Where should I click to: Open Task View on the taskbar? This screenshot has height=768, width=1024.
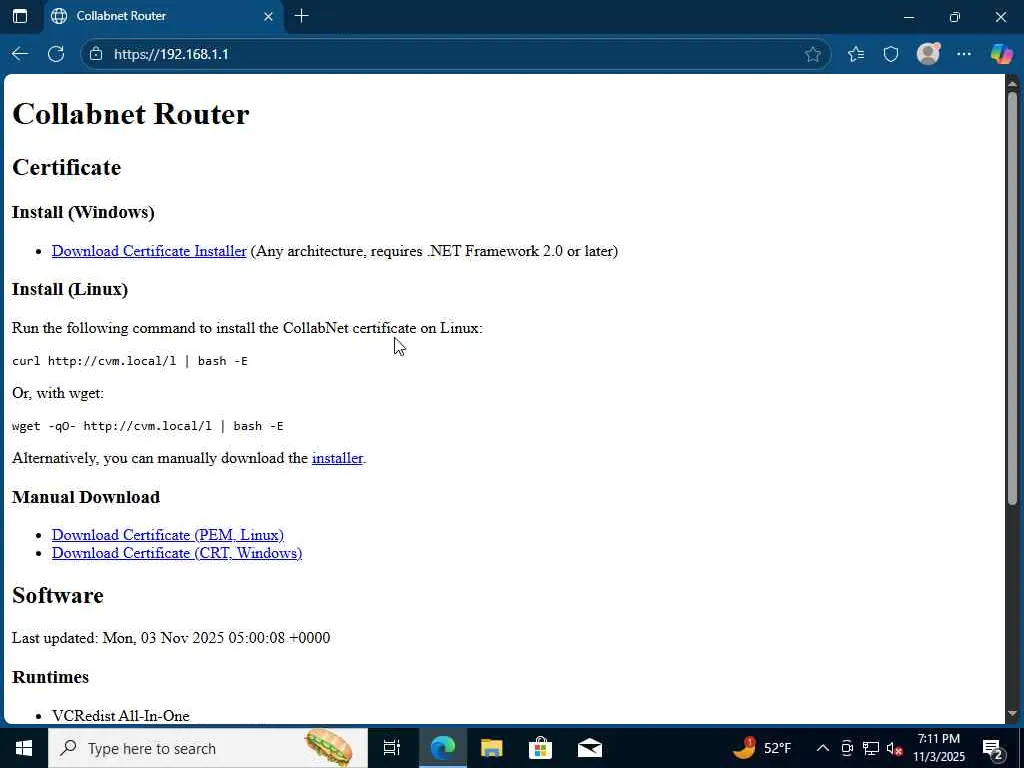pos(392,748)
